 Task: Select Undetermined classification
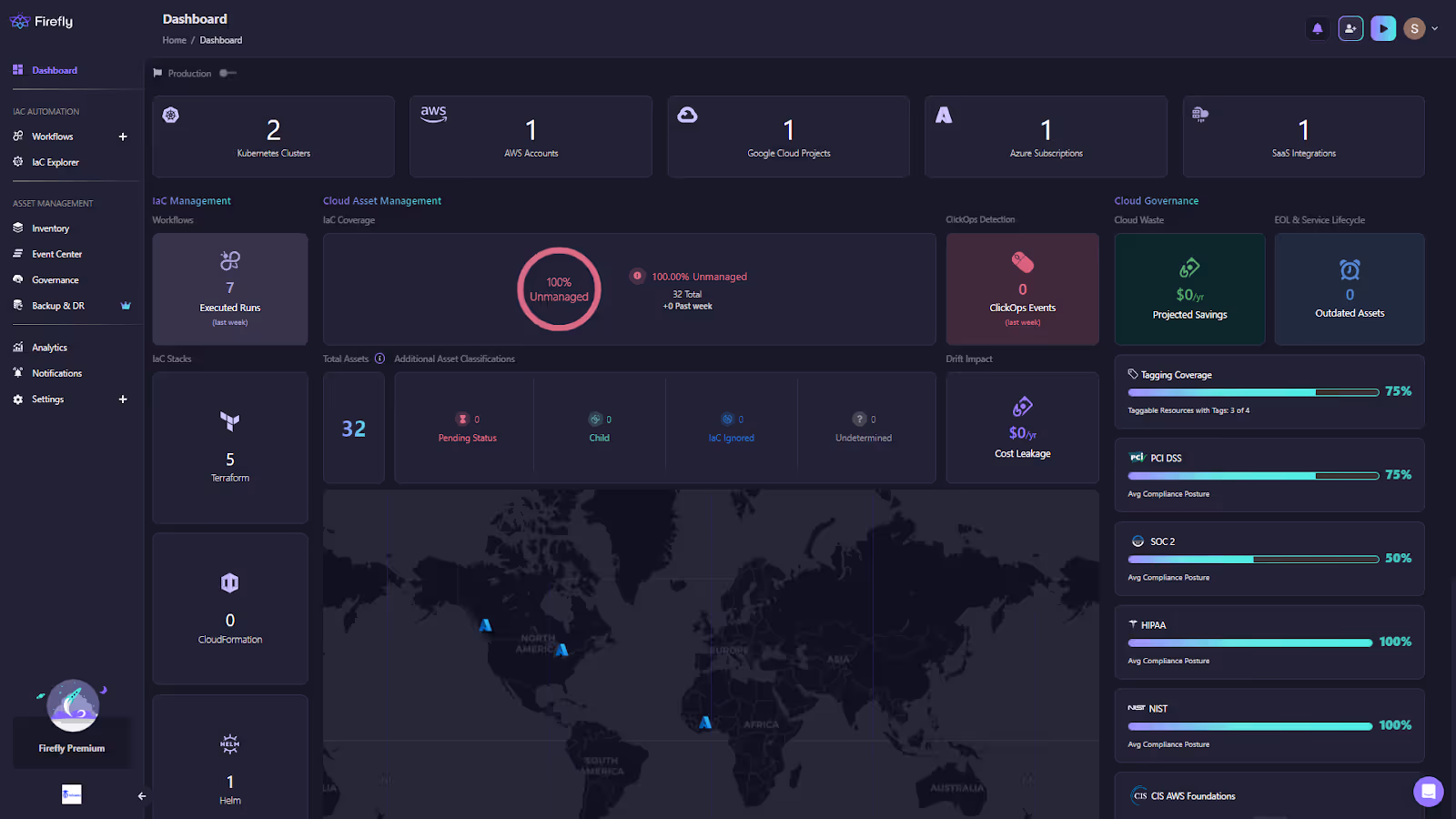tap(864, 428)
